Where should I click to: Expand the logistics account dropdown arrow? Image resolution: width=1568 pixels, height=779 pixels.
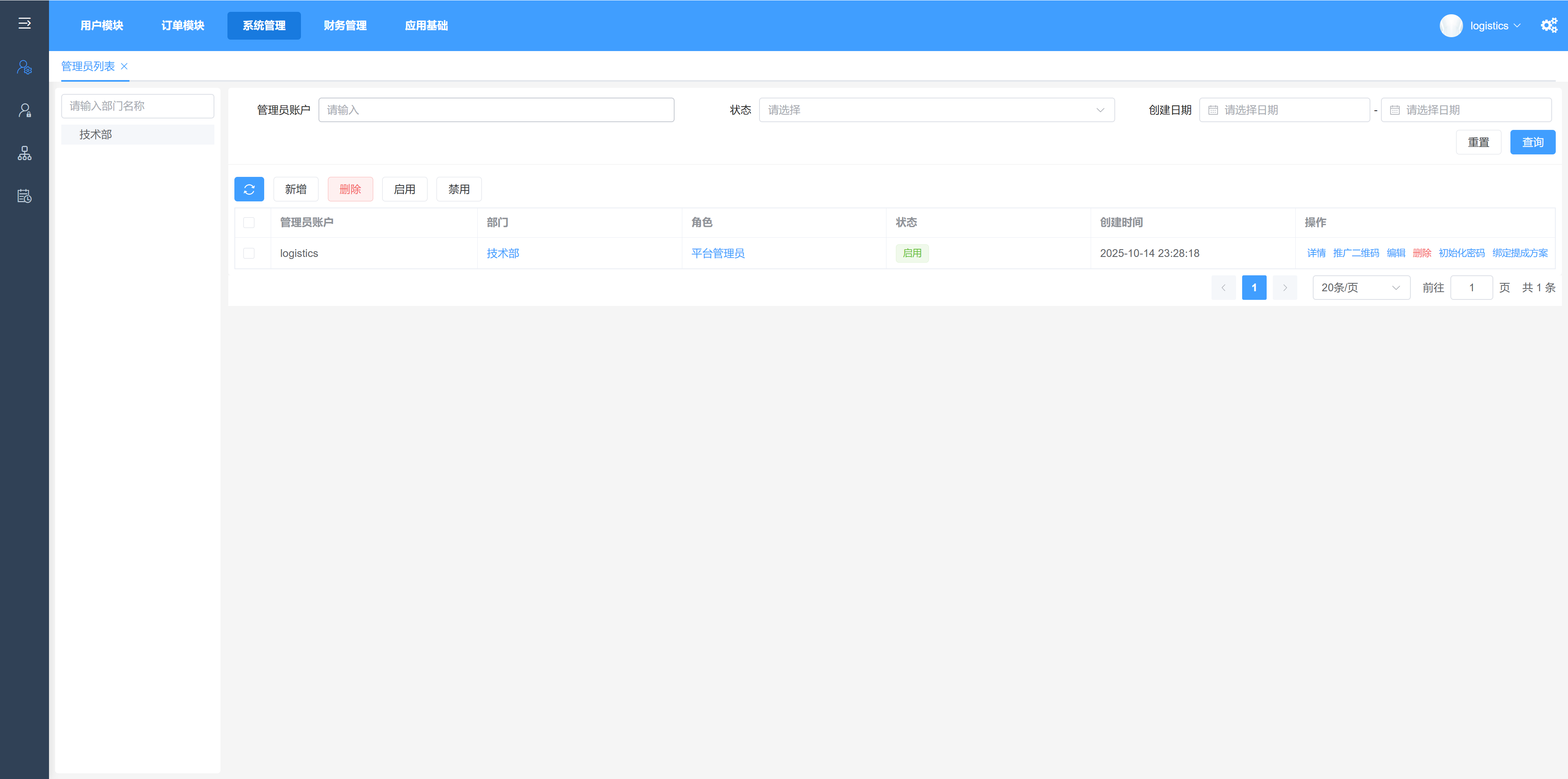click(x=1517, y=26)
